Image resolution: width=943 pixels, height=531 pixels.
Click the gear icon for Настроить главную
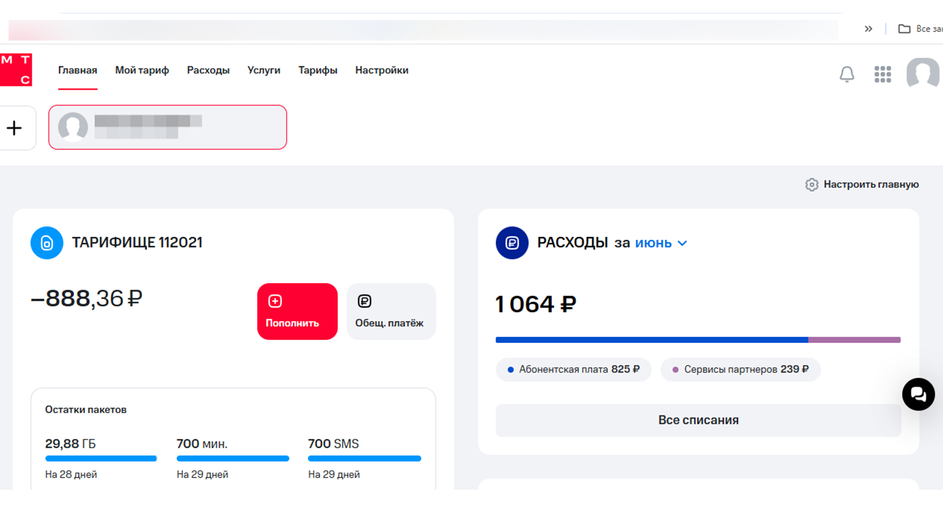coord(811,185)
